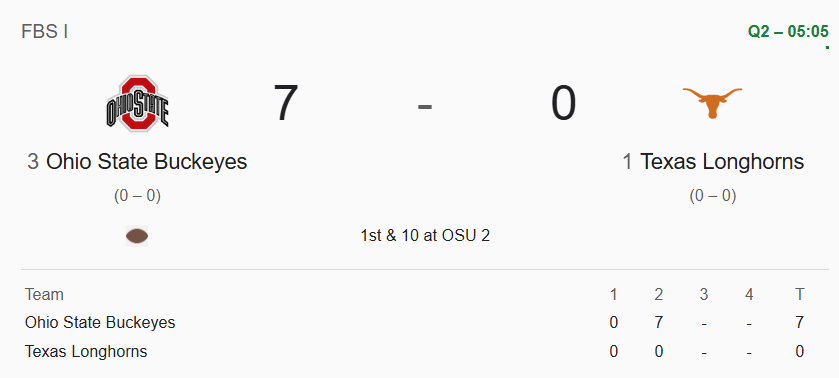The height and width of the screenshot is (378, 839).
Task: Select the Team column header
Action: pyautogui.click(x=44, y=294)
